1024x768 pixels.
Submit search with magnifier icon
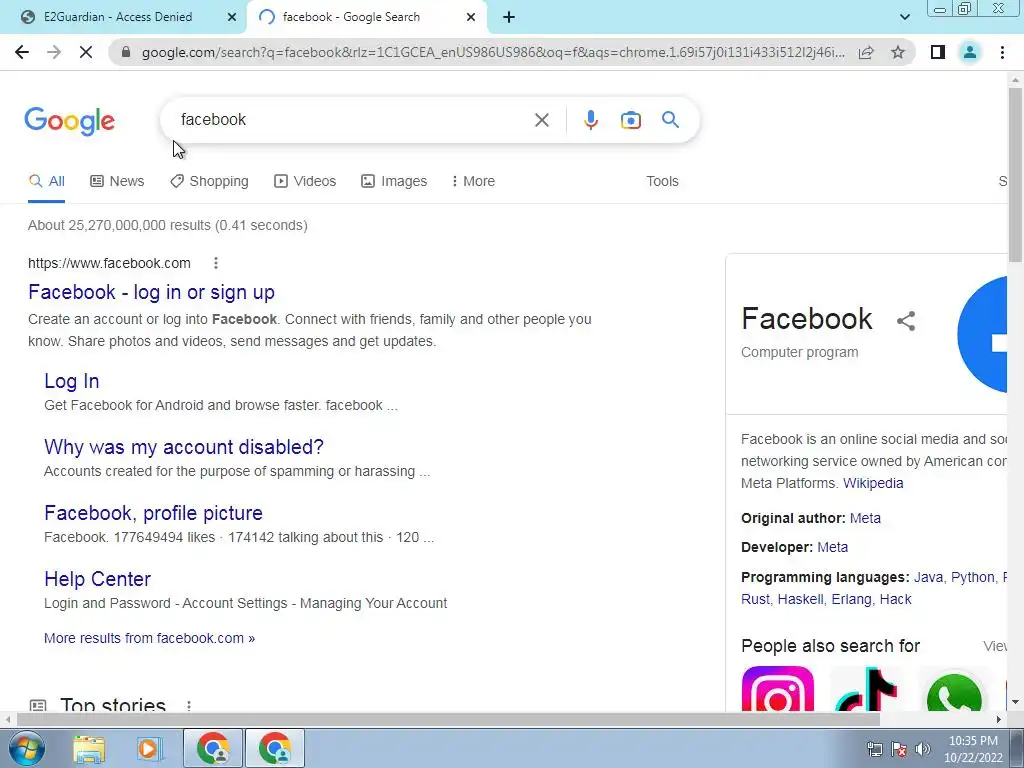click(670, 120)
